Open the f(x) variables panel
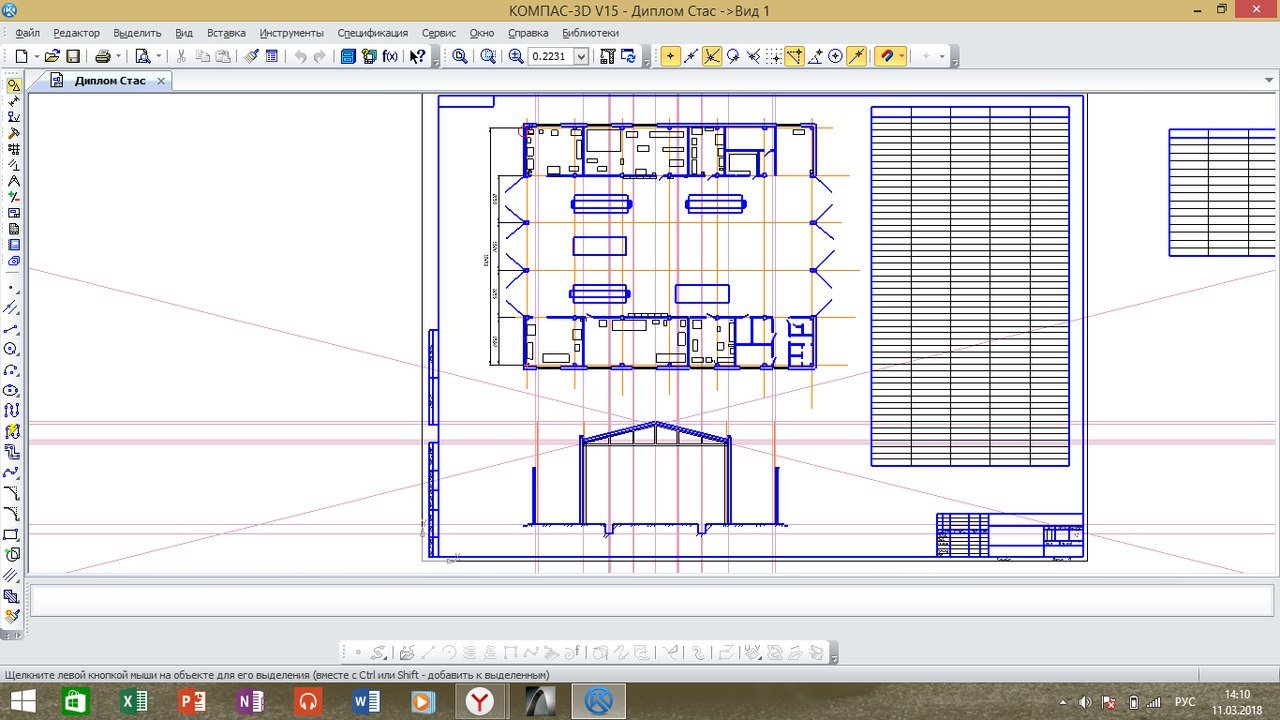 coord(390,57)
